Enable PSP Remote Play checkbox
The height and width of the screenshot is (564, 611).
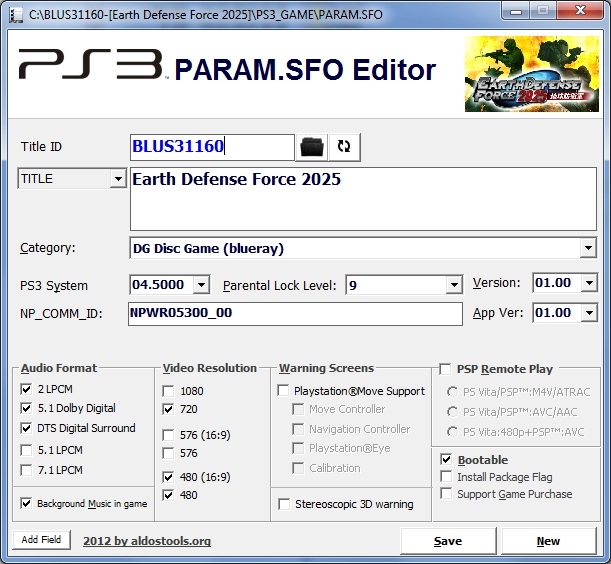click(445, 369)
